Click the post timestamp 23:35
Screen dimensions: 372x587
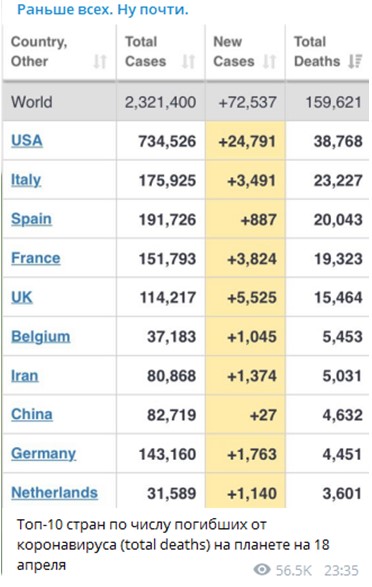click(x=341, y=570)
